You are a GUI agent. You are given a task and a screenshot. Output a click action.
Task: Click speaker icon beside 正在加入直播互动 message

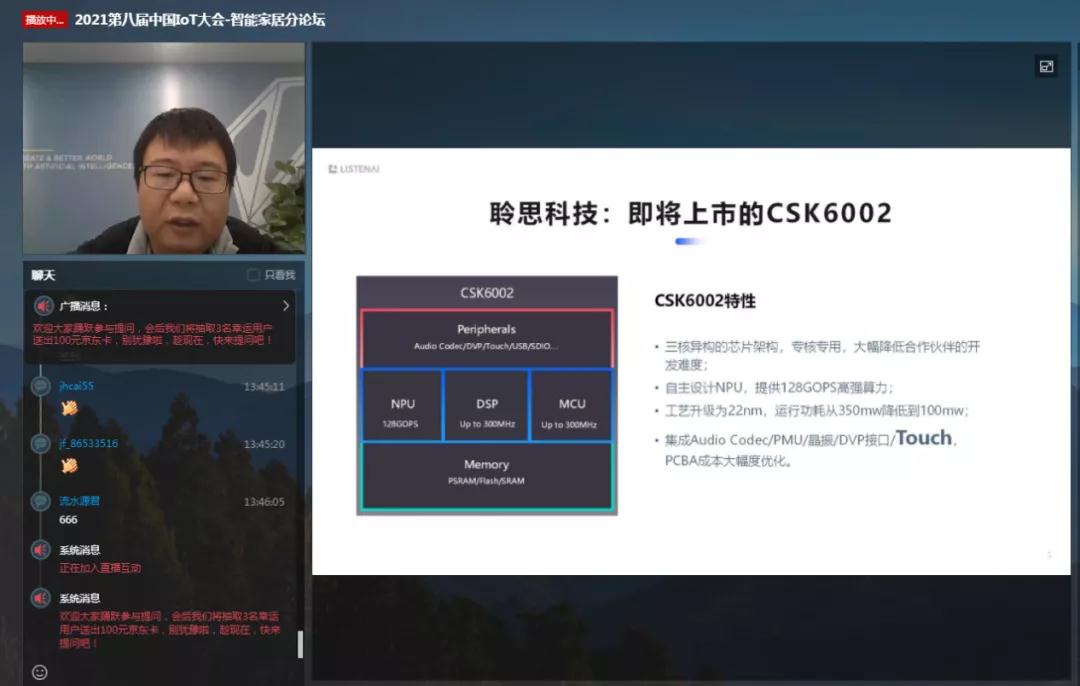pyautogui.click(x=40, y=550)
